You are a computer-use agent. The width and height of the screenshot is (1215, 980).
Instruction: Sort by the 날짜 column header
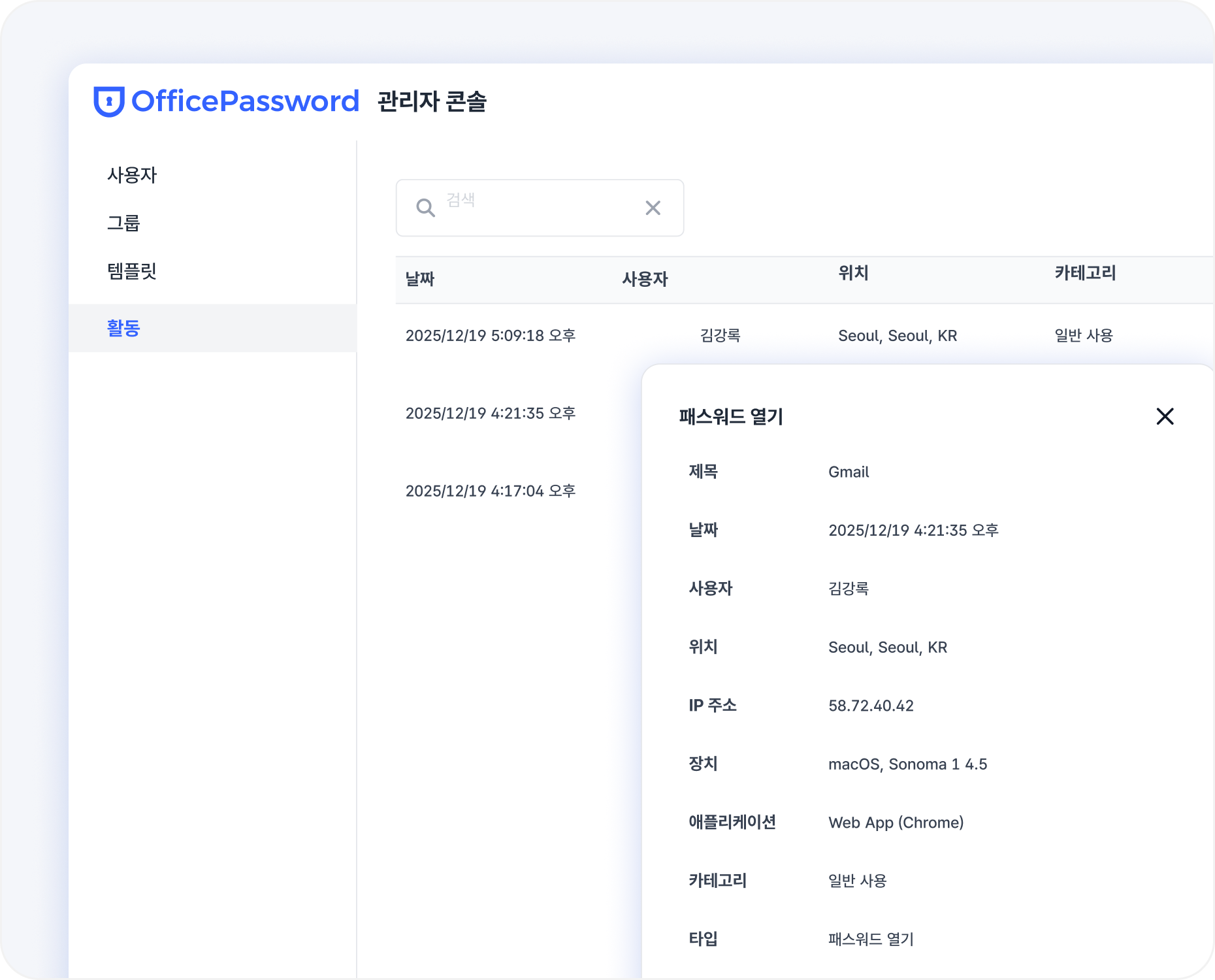pos(420,279)
